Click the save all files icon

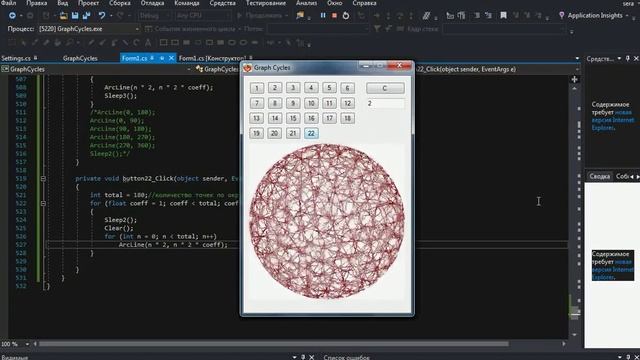coord(86,16)
